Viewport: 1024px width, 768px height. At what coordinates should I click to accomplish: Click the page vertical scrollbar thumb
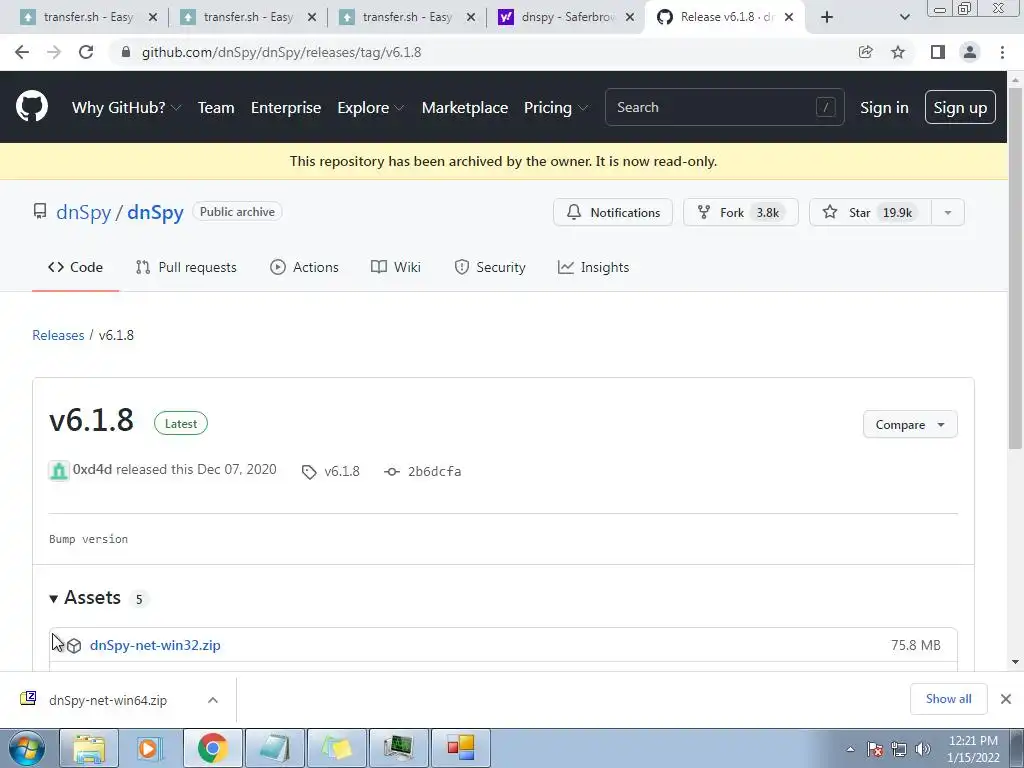click(x=1015, y=268)
